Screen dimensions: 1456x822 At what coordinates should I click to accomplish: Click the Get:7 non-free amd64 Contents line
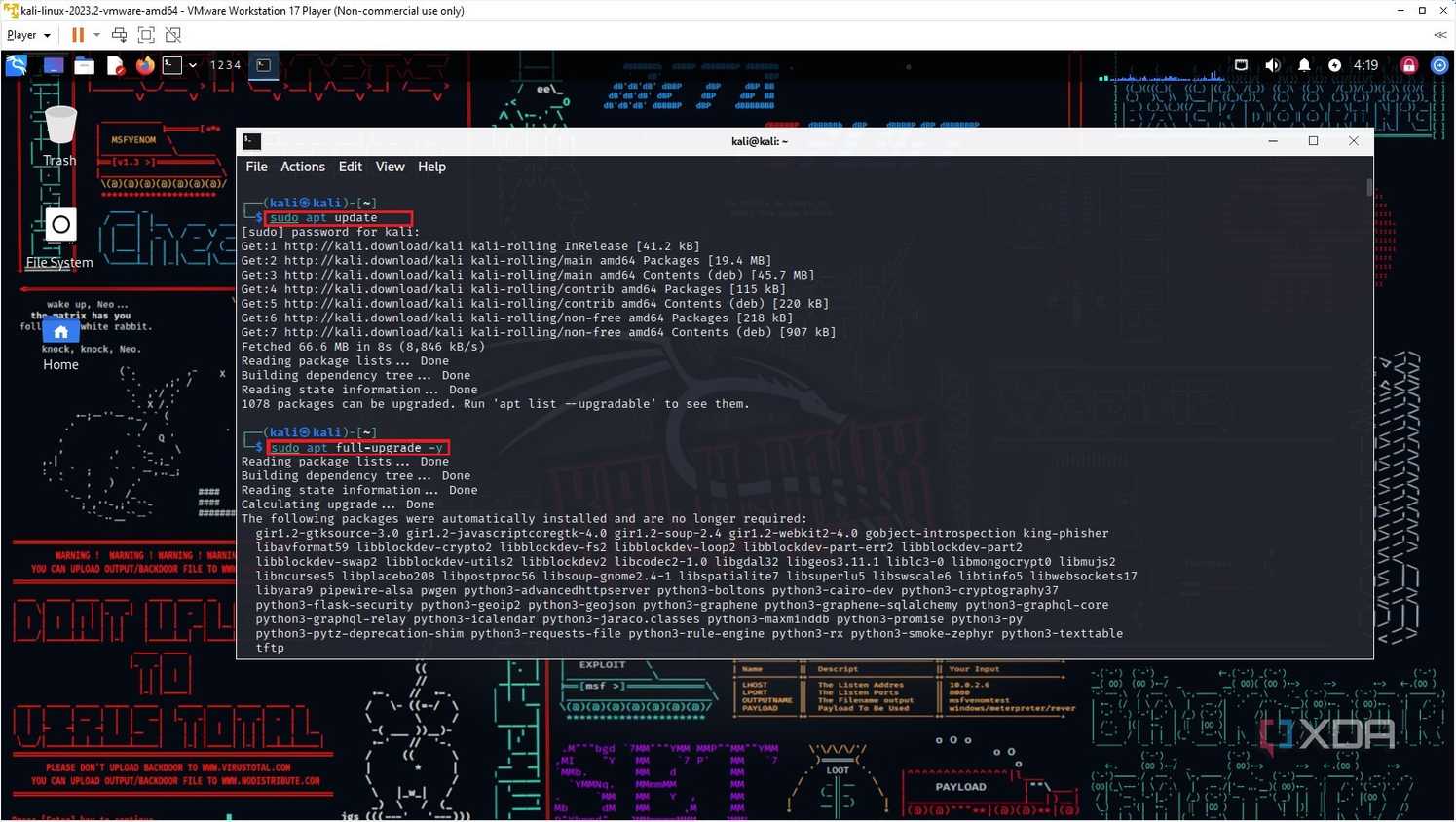click(539, 332)
